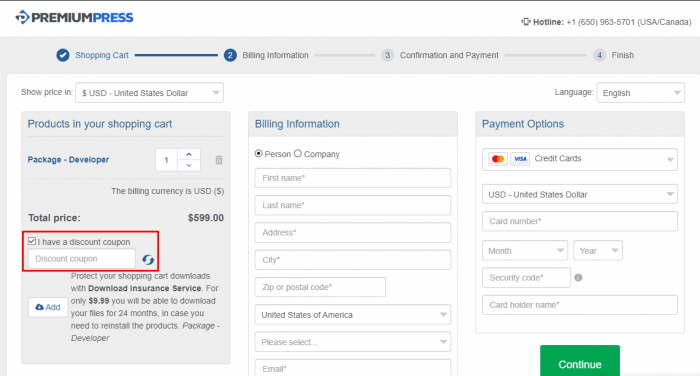Click the $599.00 total price value
This screenshot has height=376, width=700.
[x=206, y=218]
